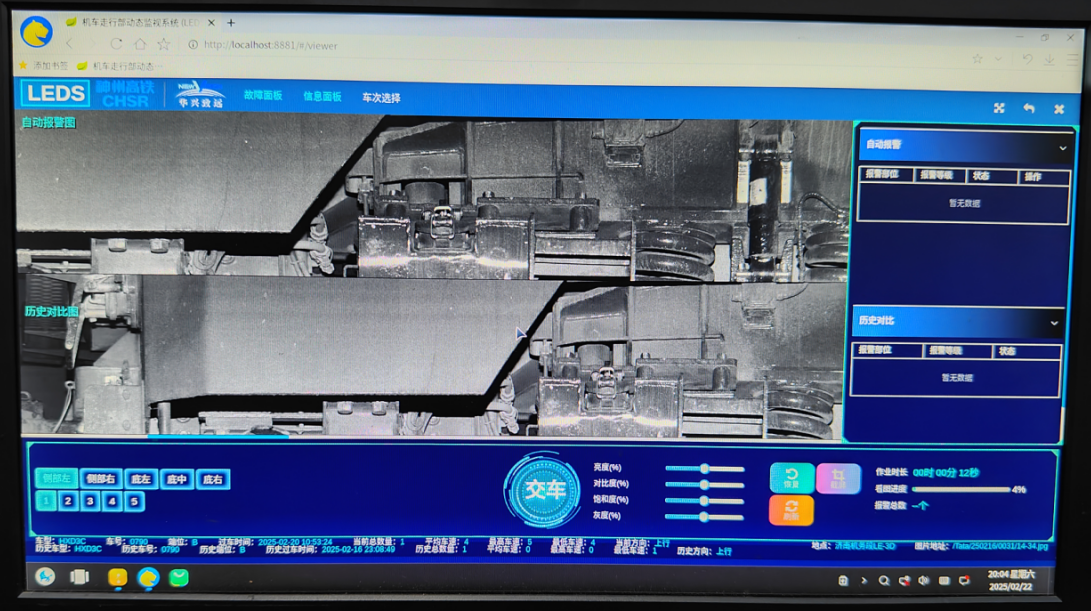The height and width of the screenshot is (611, 1091).
Task: Select the 底右 camera view
Action: tap(212, 479)
